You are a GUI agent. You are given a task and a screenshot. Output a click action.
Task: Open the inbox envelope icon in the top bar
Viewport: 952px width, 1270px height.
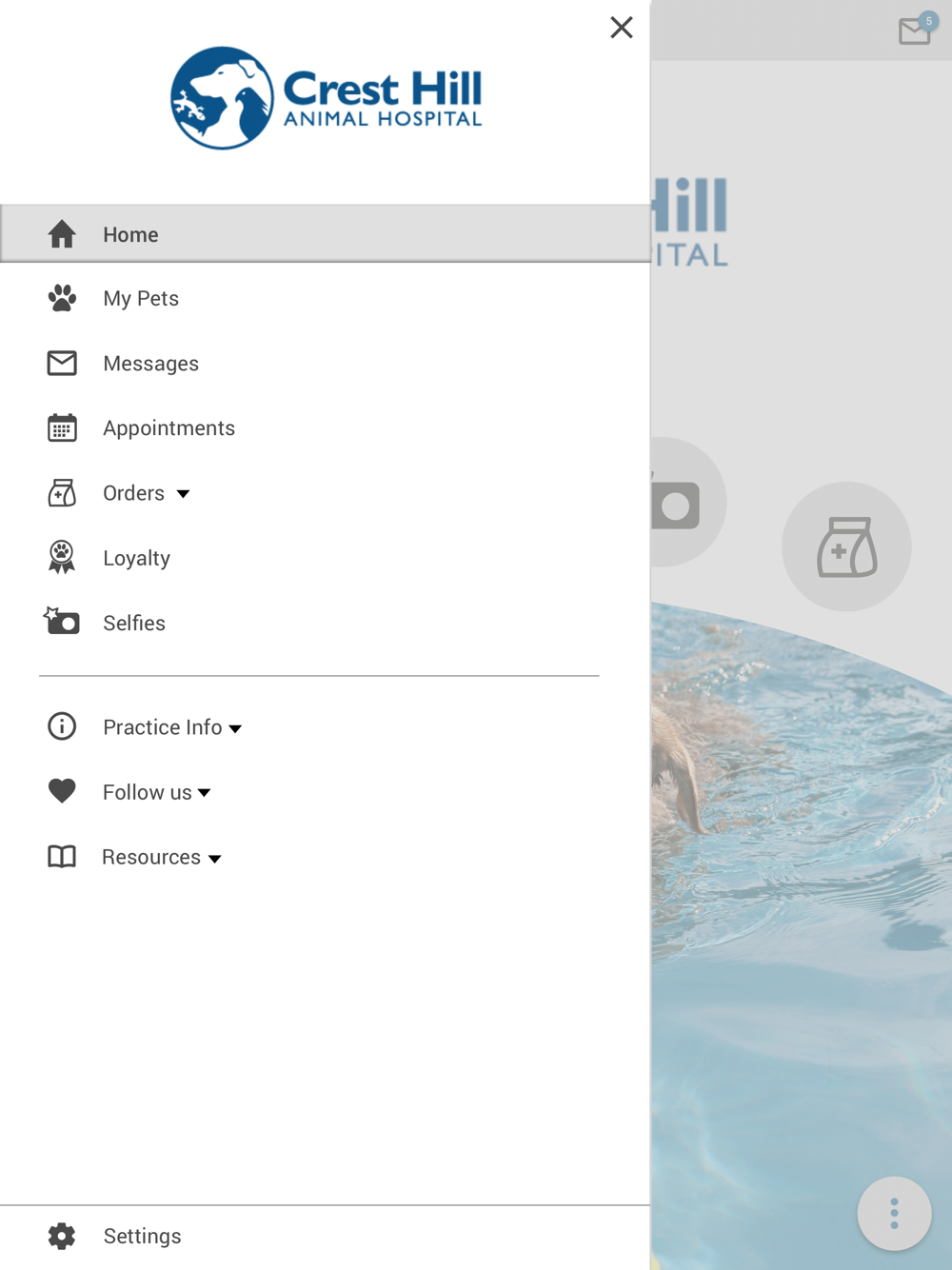click(x=914, y=32)
